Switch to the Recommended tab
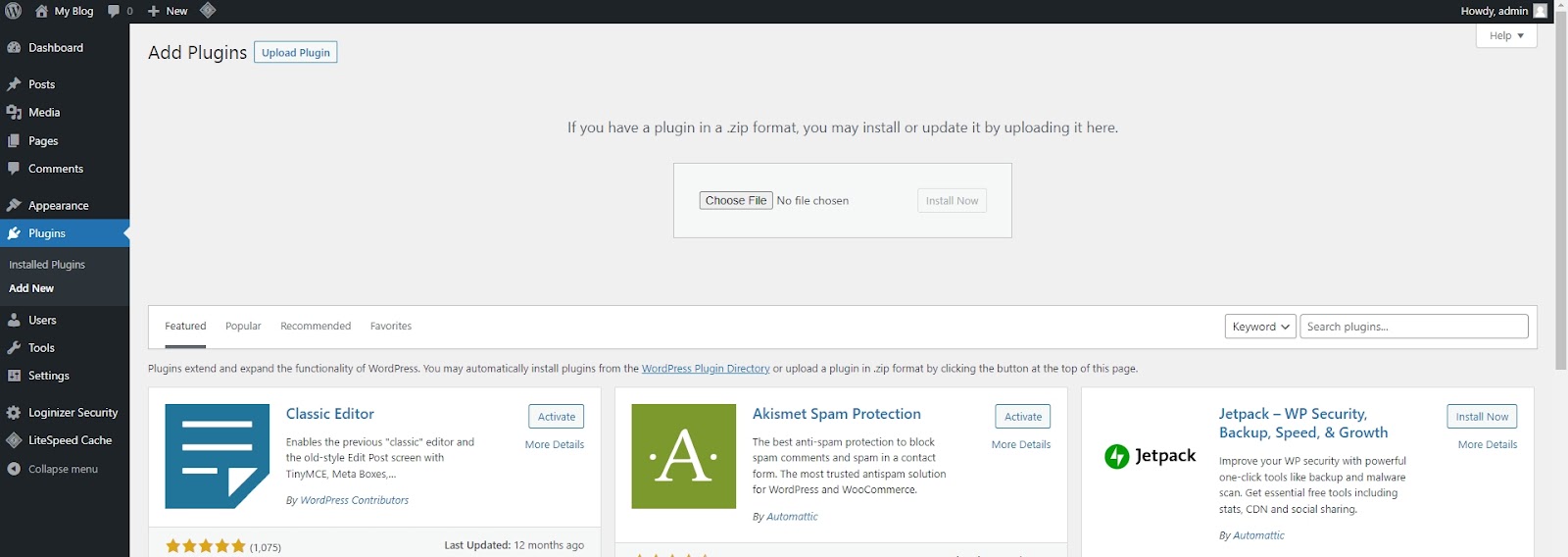The image size is (1568, 557). point(316,327)
